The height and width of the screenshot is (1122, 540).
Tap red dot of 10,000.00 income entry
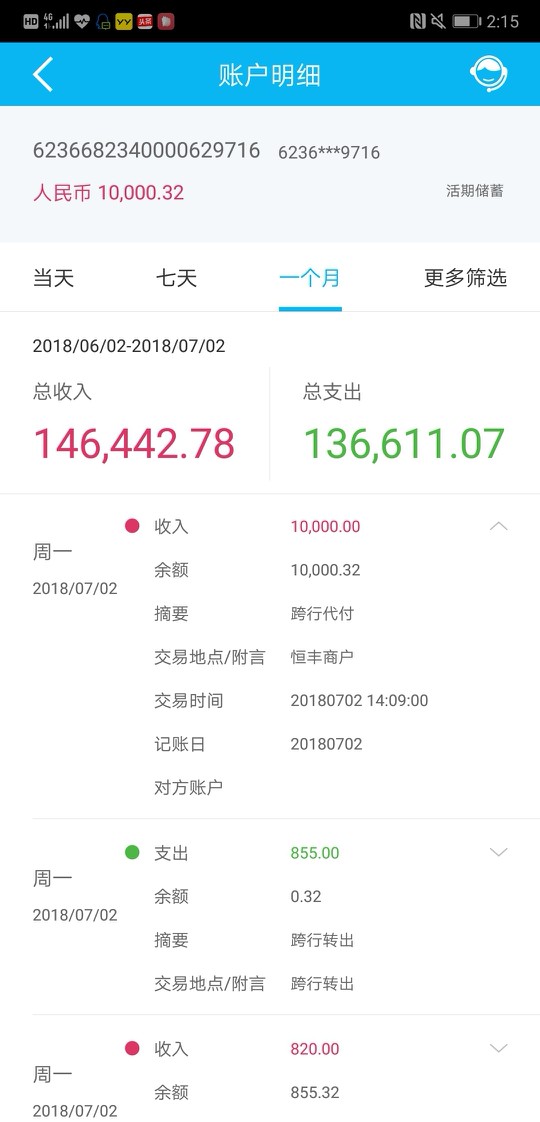132,527
